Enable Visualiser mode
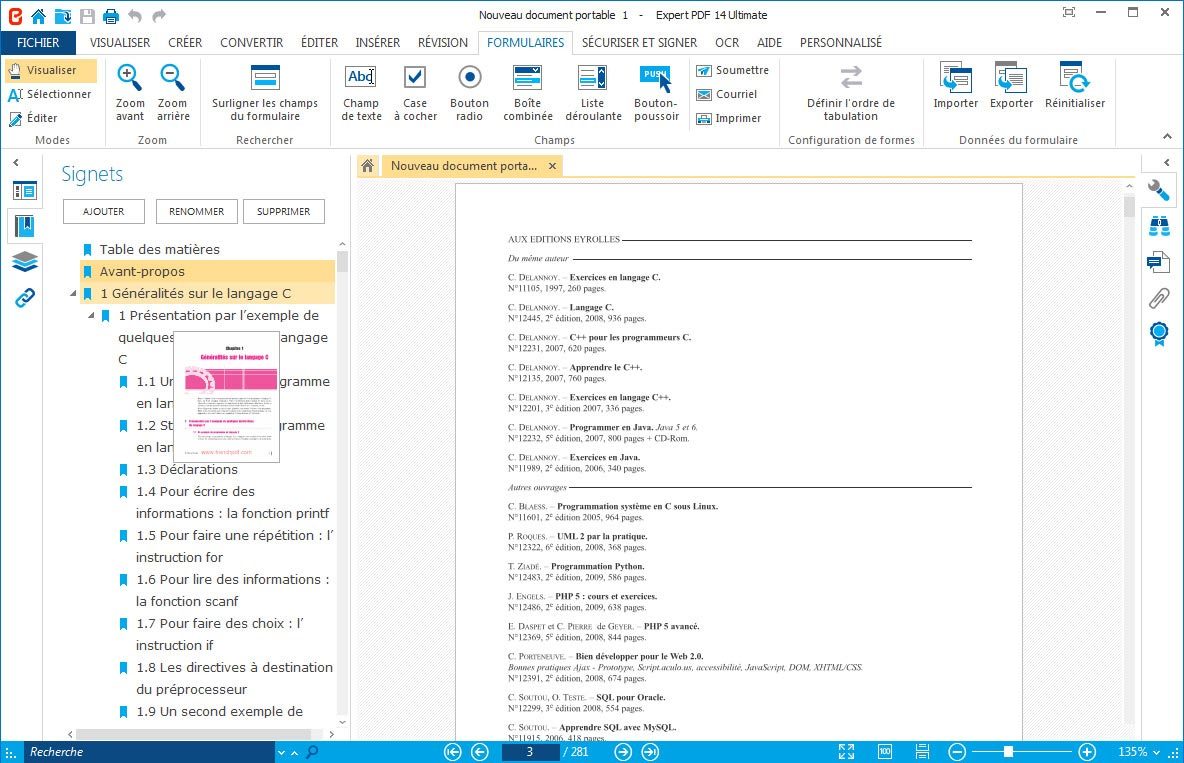This screenshot has height=763, width=1184. [x=51, y=71]
